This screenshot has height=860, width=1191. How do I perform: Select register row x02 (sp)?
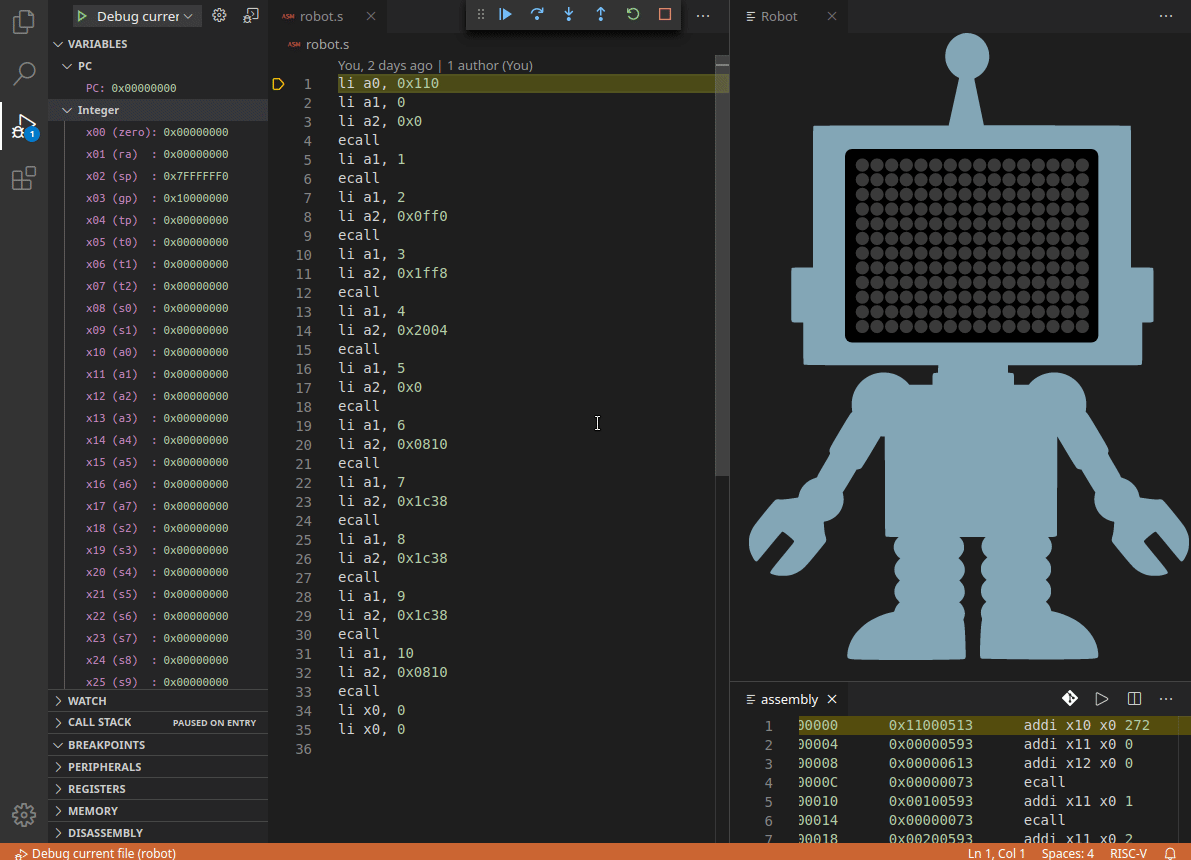pyautogui.click(x=158, y=176)
